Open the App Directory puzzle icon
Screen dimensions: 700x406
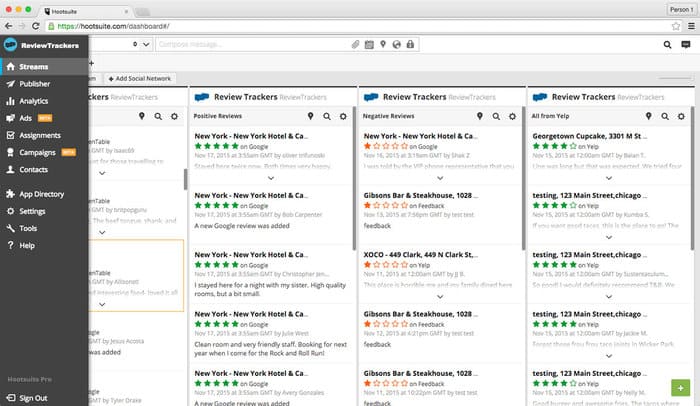pos(10,194)
